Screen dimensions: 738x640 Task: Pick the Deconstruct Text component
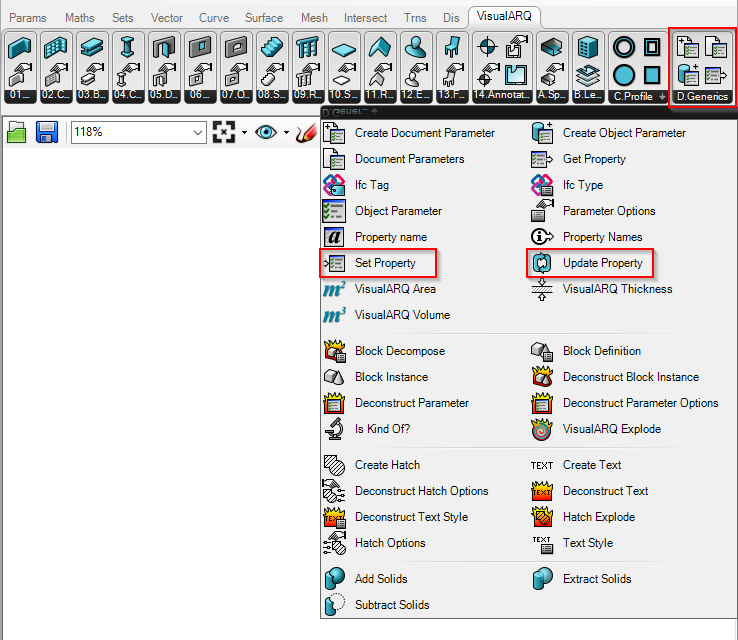[x=590, y=491]
